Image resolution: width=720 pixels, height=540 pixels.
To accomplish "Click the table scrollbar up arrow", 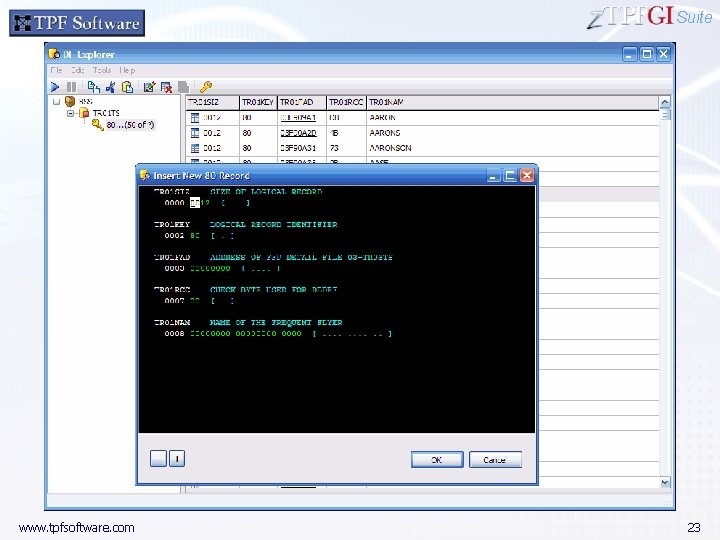I will tap(664, 102).
